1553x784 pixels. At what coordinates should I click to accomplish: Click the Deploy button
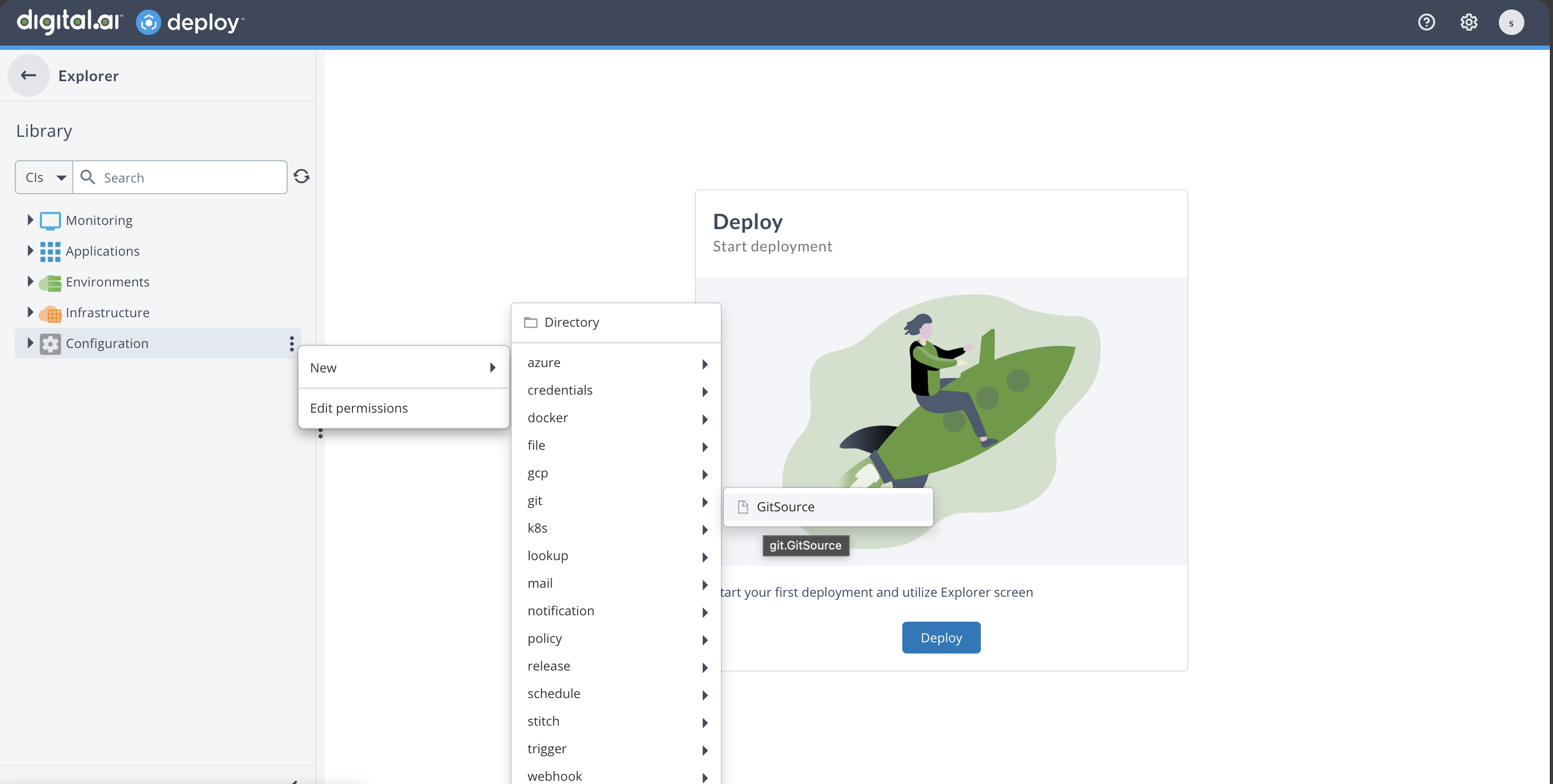point(941,637)
